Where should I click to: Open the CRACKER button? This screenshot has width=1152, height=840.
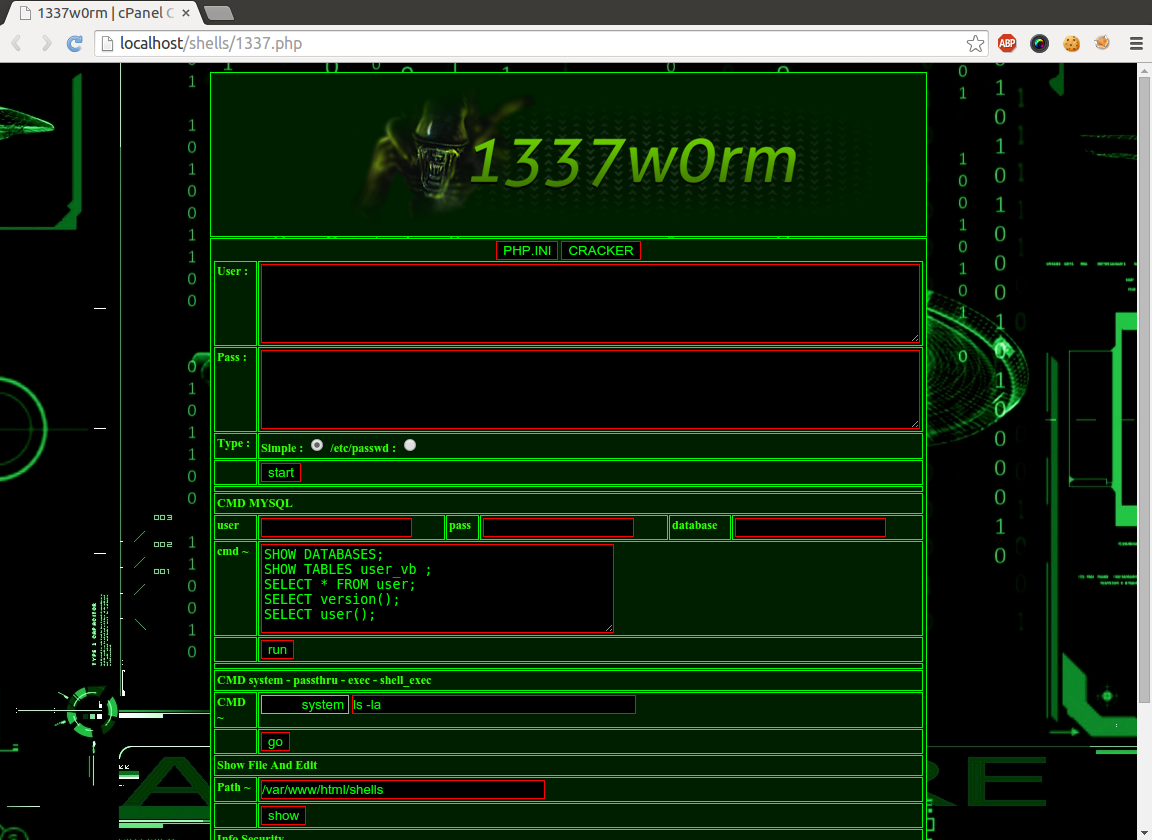click(601, 251)
